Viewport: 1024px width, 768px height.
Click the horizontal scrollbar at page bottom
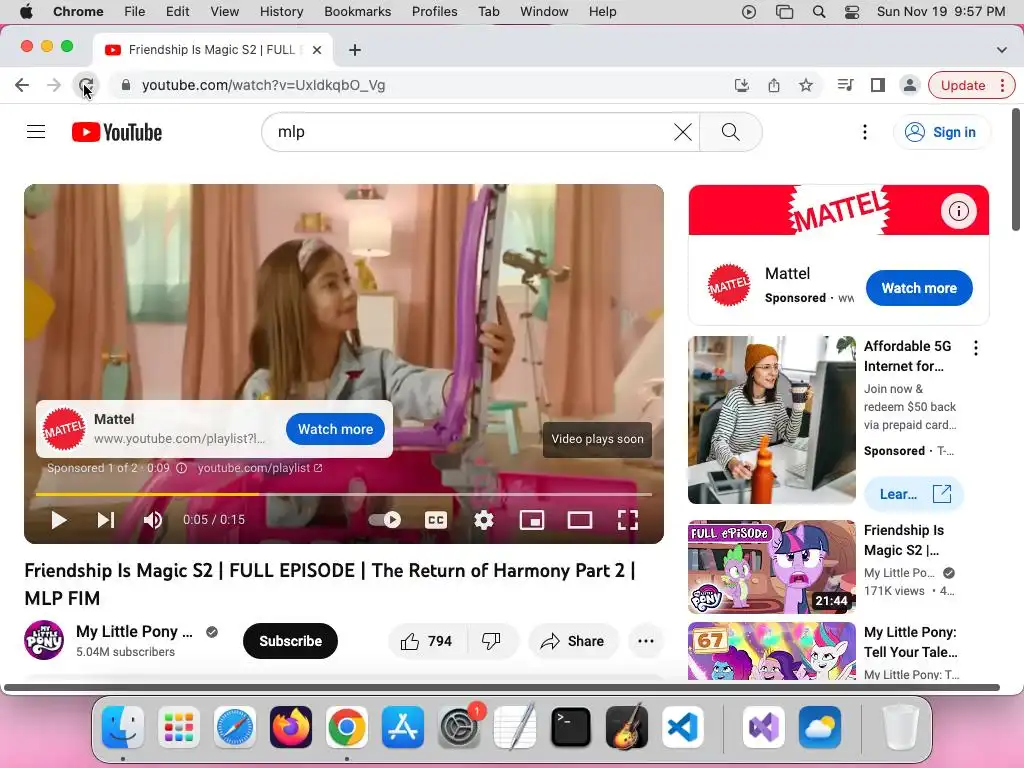502,687
